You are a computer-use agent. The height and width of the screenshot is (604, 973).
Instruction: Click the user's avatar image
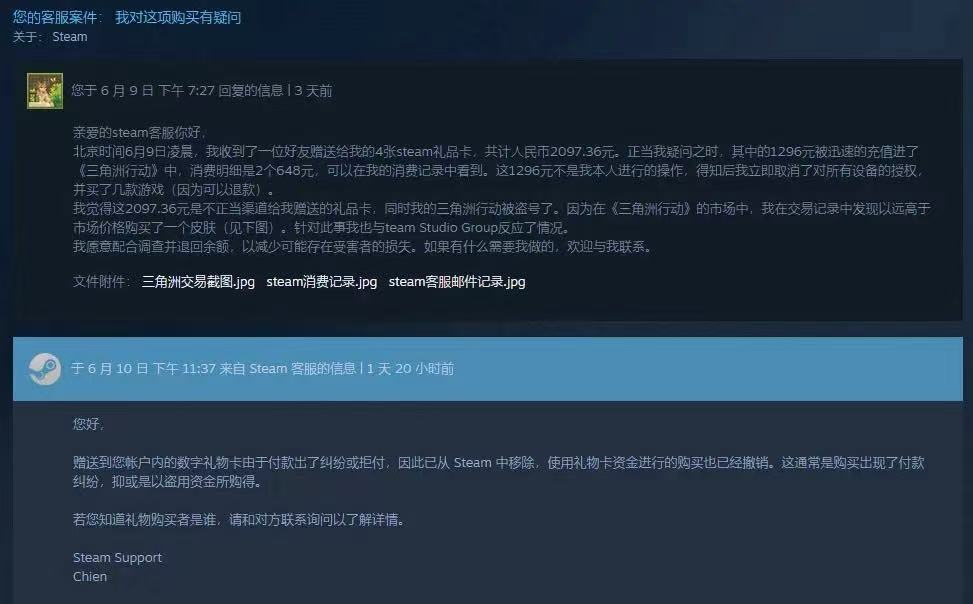point(45,91)
